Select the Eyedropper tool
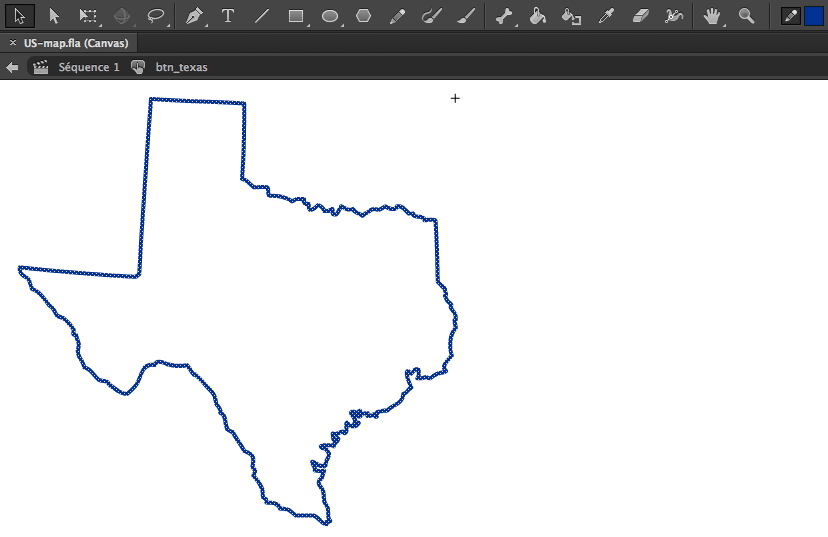Viewport: 828px width, 537px height. click(606, 16)
